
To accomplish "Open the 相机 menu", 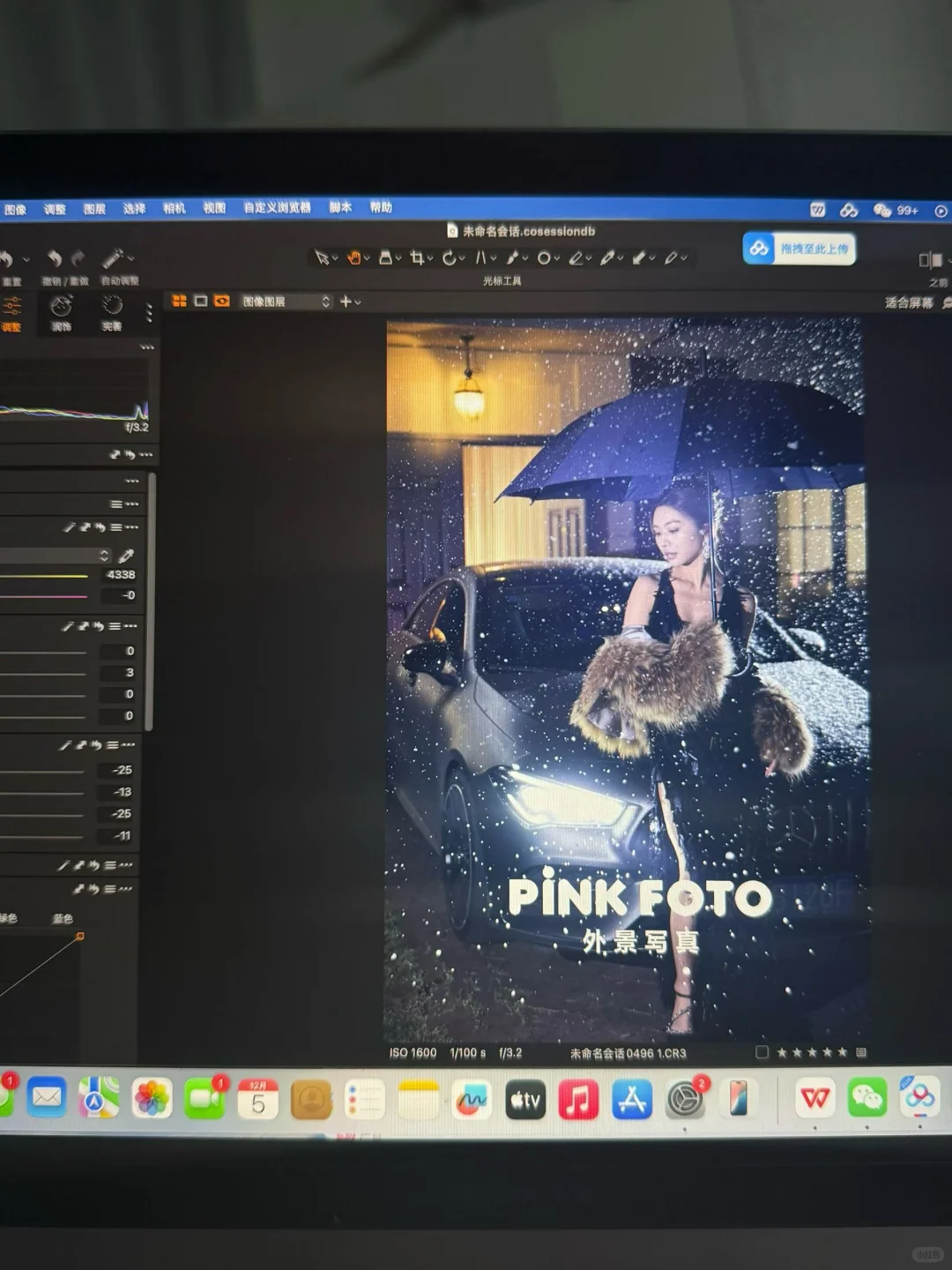I will pyautogui.click(x=175, y=208).
